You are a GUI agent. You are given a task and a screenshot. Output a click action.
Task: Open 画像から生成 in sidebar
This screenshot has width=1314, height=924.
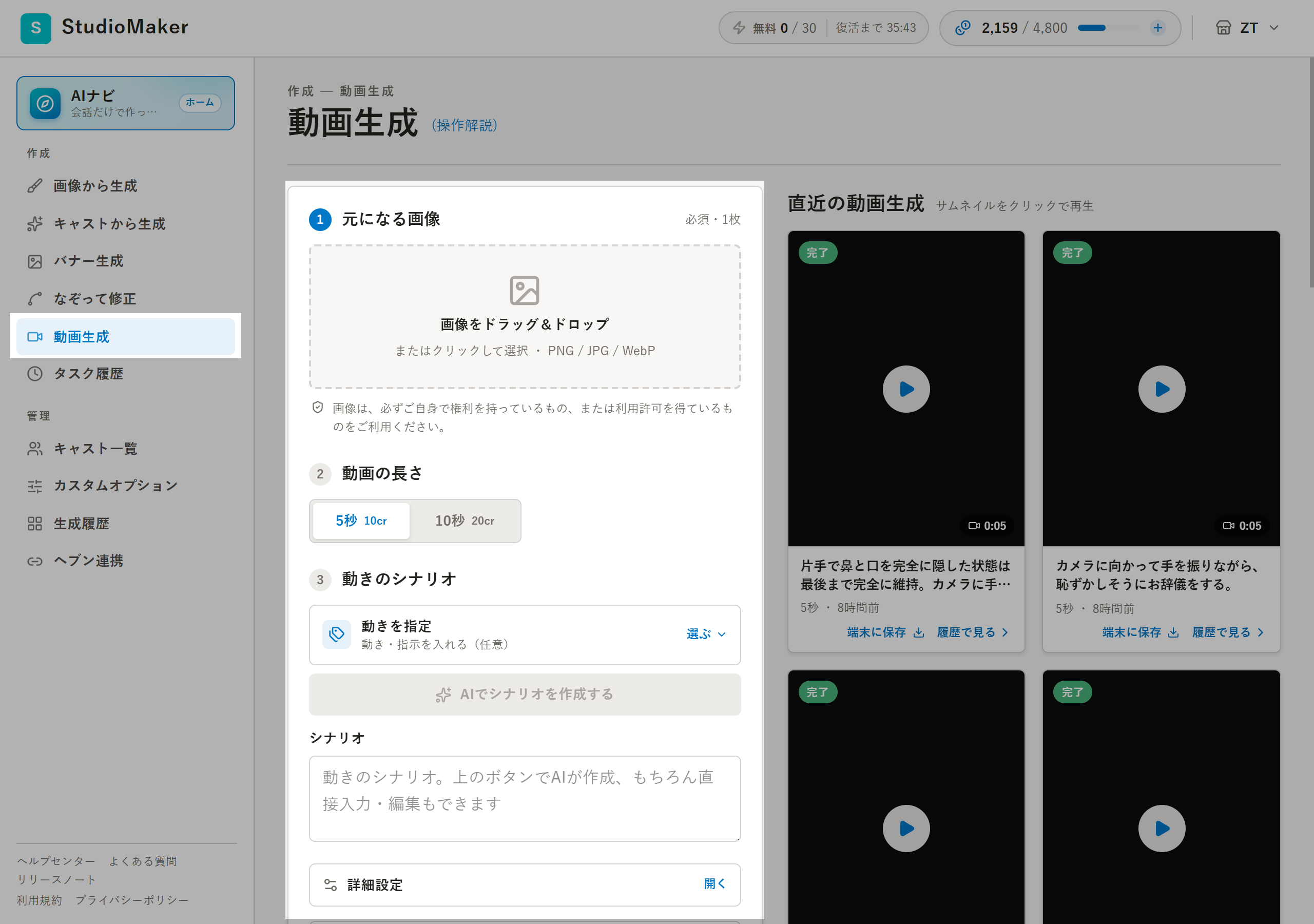(x=125, y=186)
